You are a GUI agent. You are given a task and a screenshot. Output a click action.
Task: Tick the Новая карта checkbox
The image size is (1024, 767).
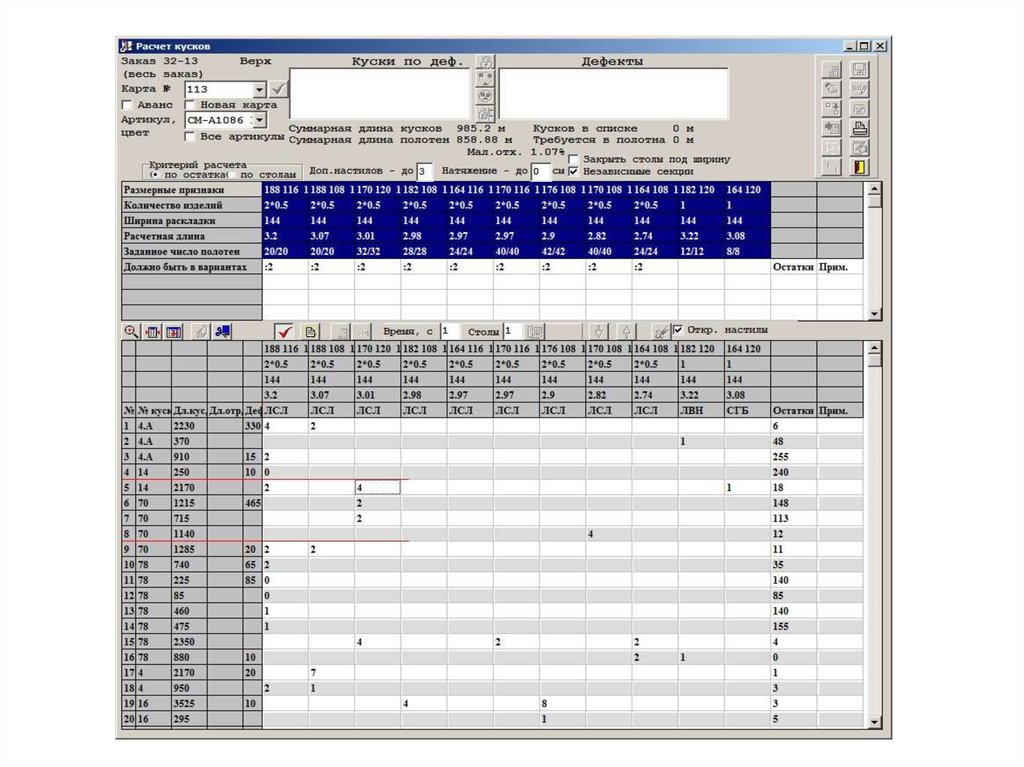pos(190,105)
